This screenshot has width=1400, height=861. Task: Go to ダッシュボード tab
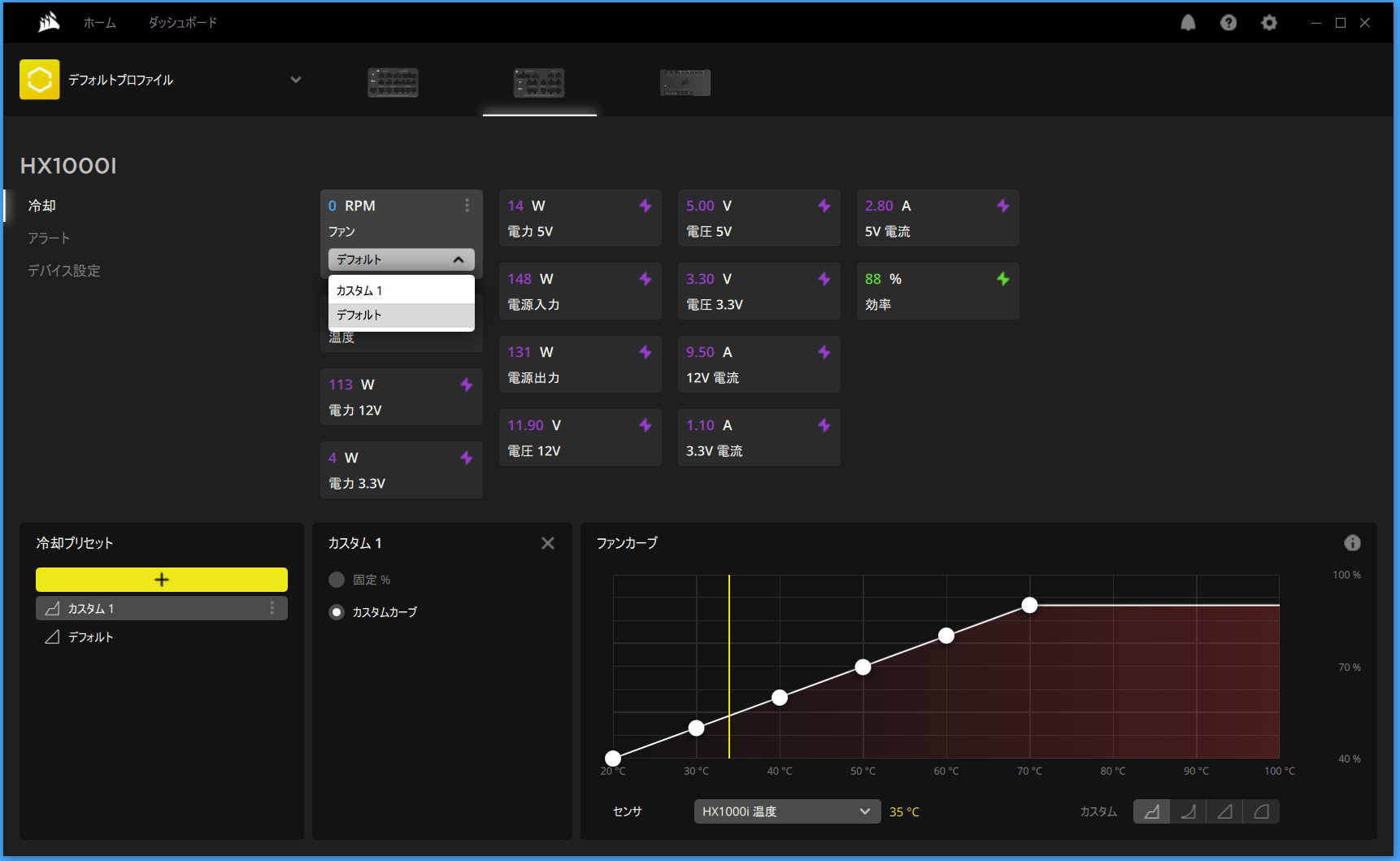coord(183,23)
